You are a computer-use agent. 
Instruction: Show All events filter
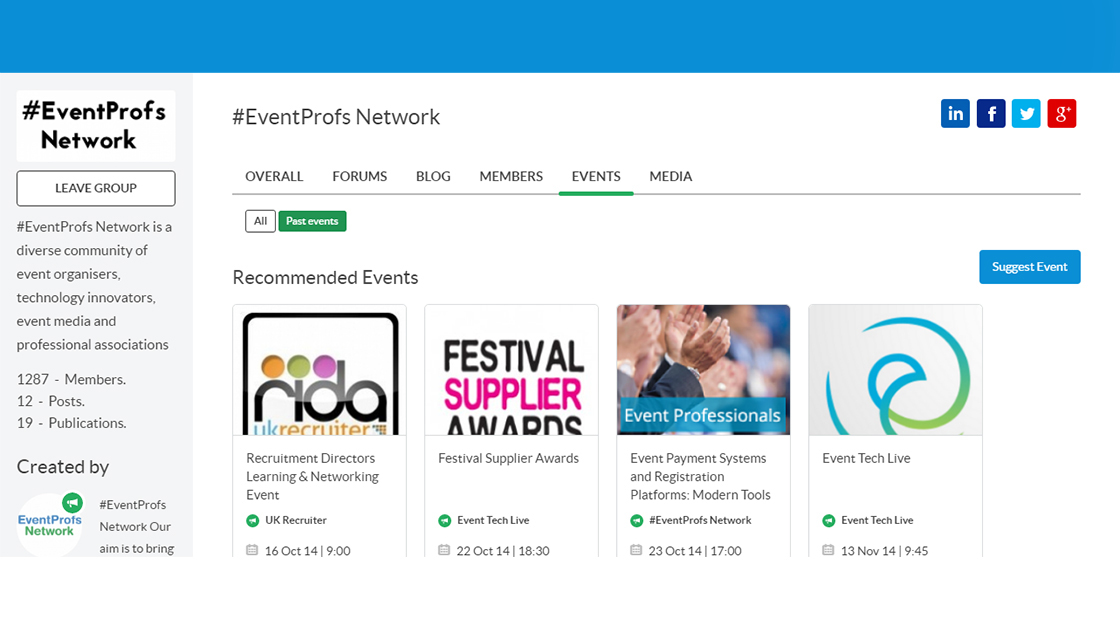click(260, 221)
